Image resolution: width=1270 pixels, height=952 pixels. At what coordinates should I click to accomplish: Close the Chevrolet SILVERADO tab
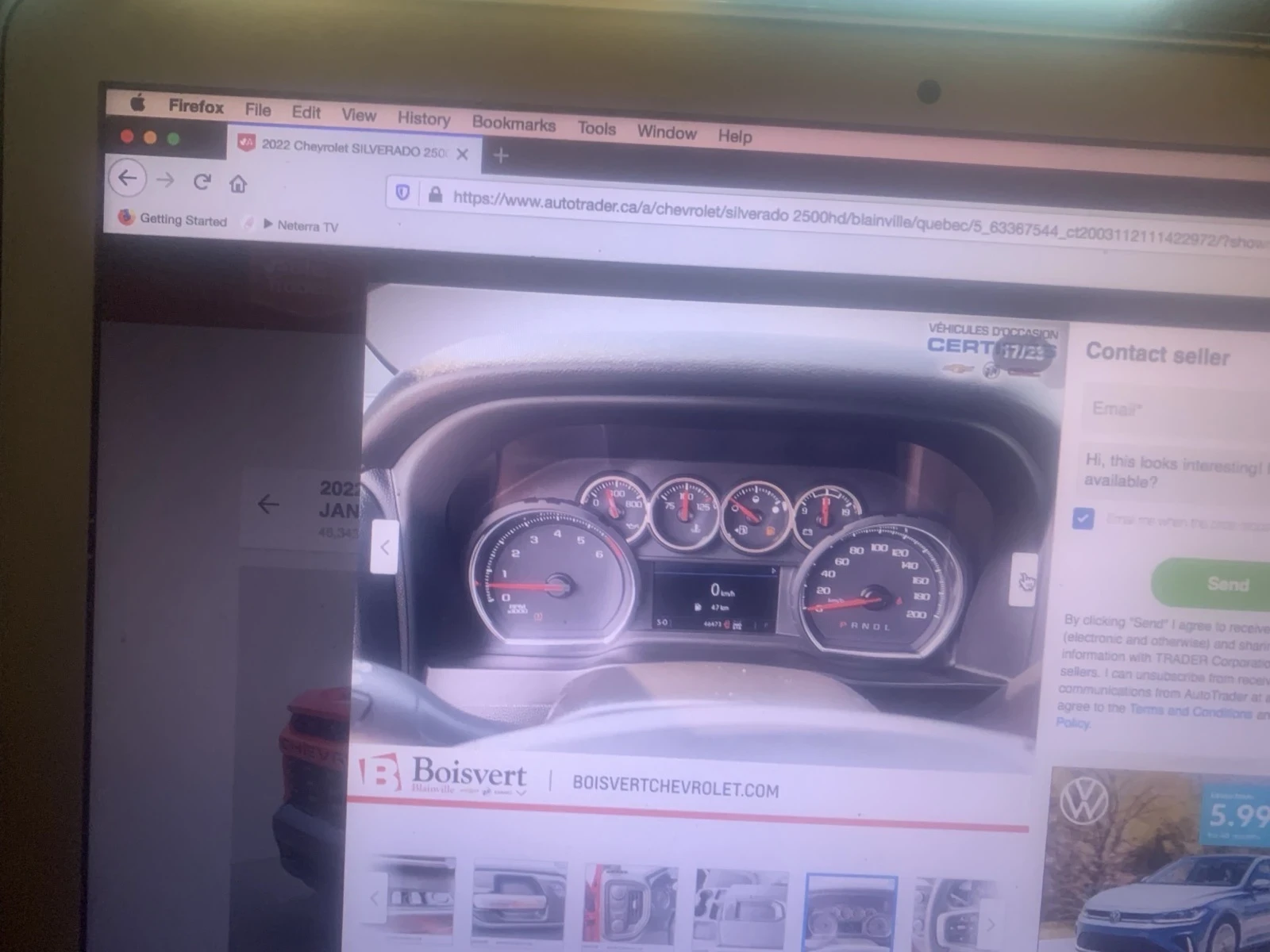click(x=463, y=153)
